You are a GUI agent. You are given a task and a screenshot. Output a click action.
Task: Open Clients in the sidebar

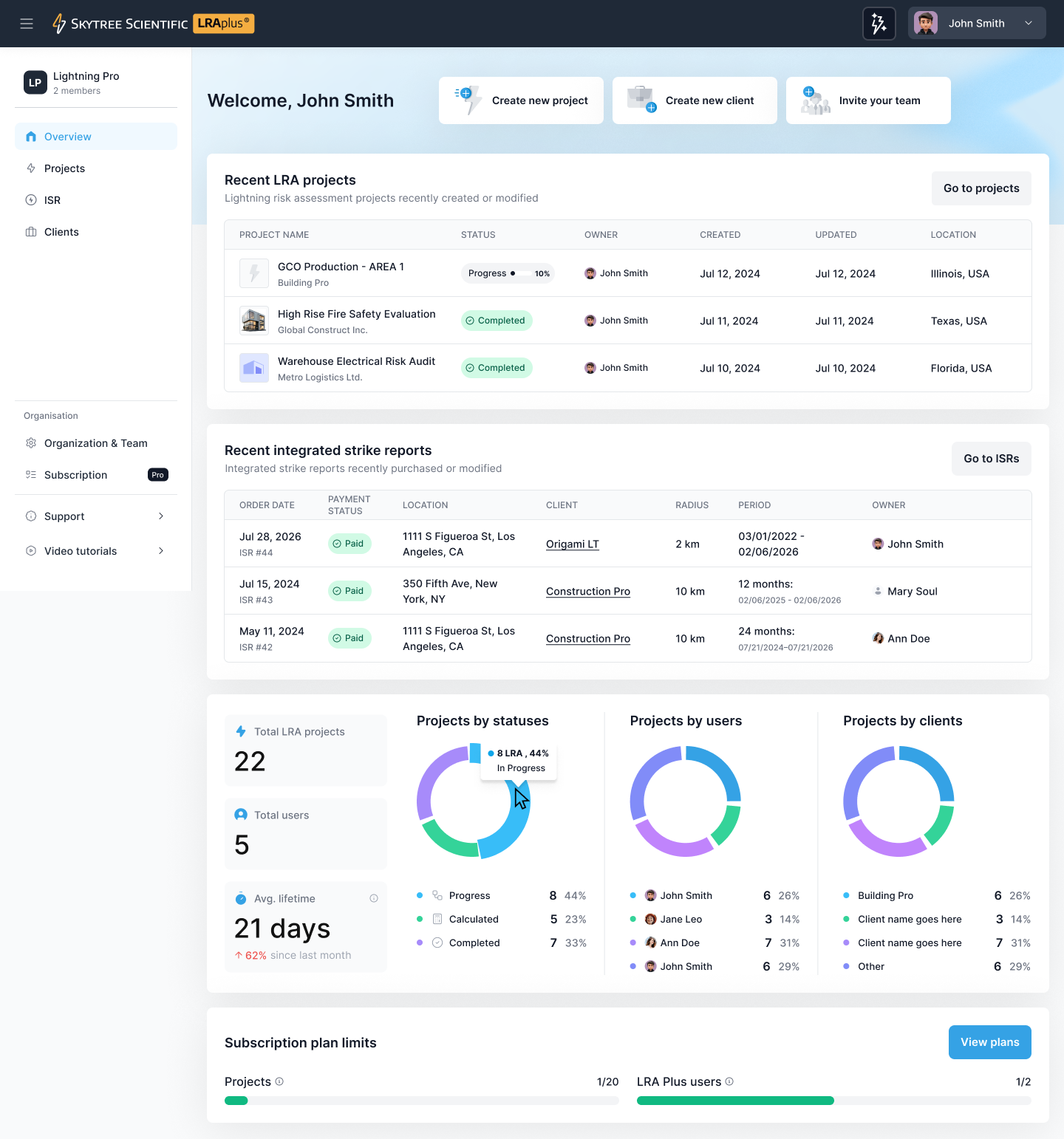point(96,232)
